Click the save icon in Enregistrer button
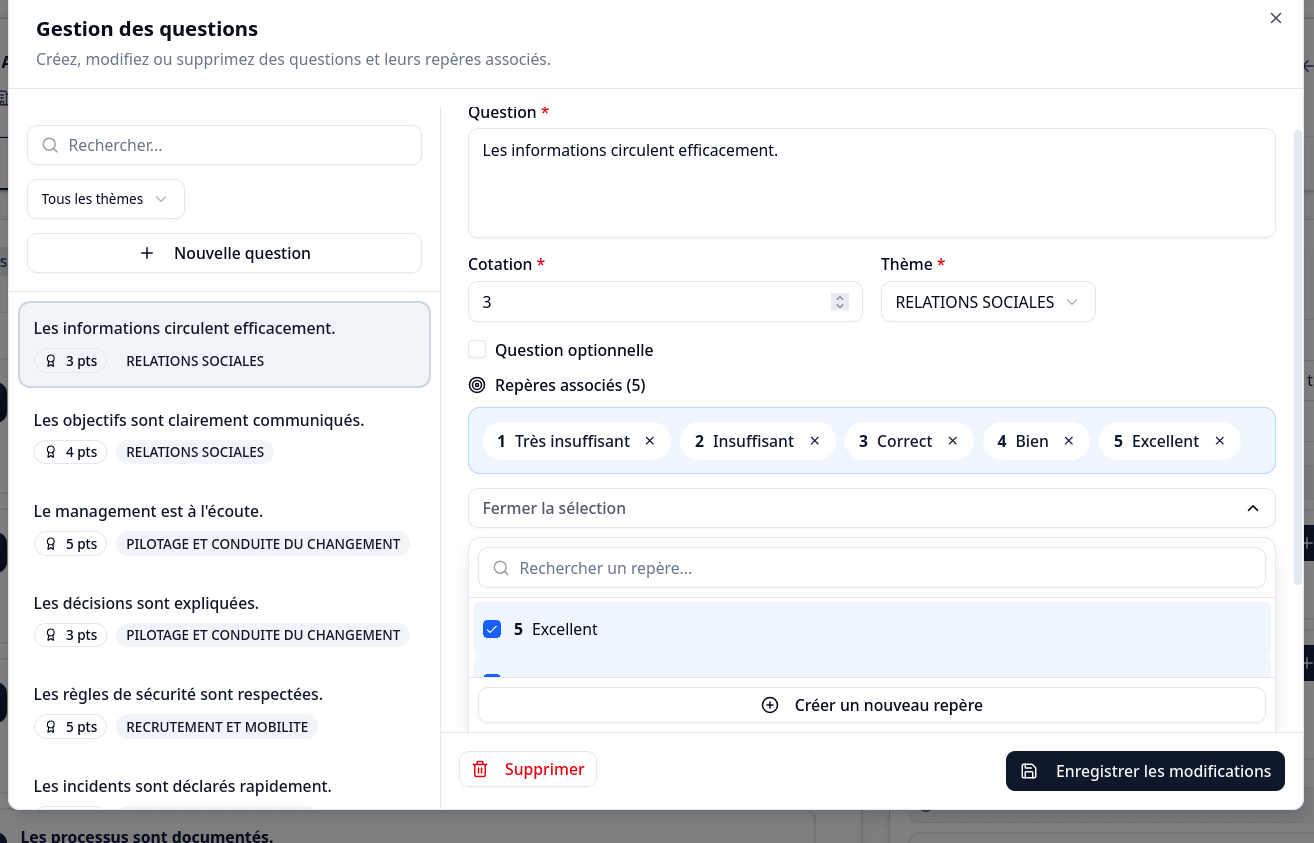The image size is (1314, 843). (1029, 771)
